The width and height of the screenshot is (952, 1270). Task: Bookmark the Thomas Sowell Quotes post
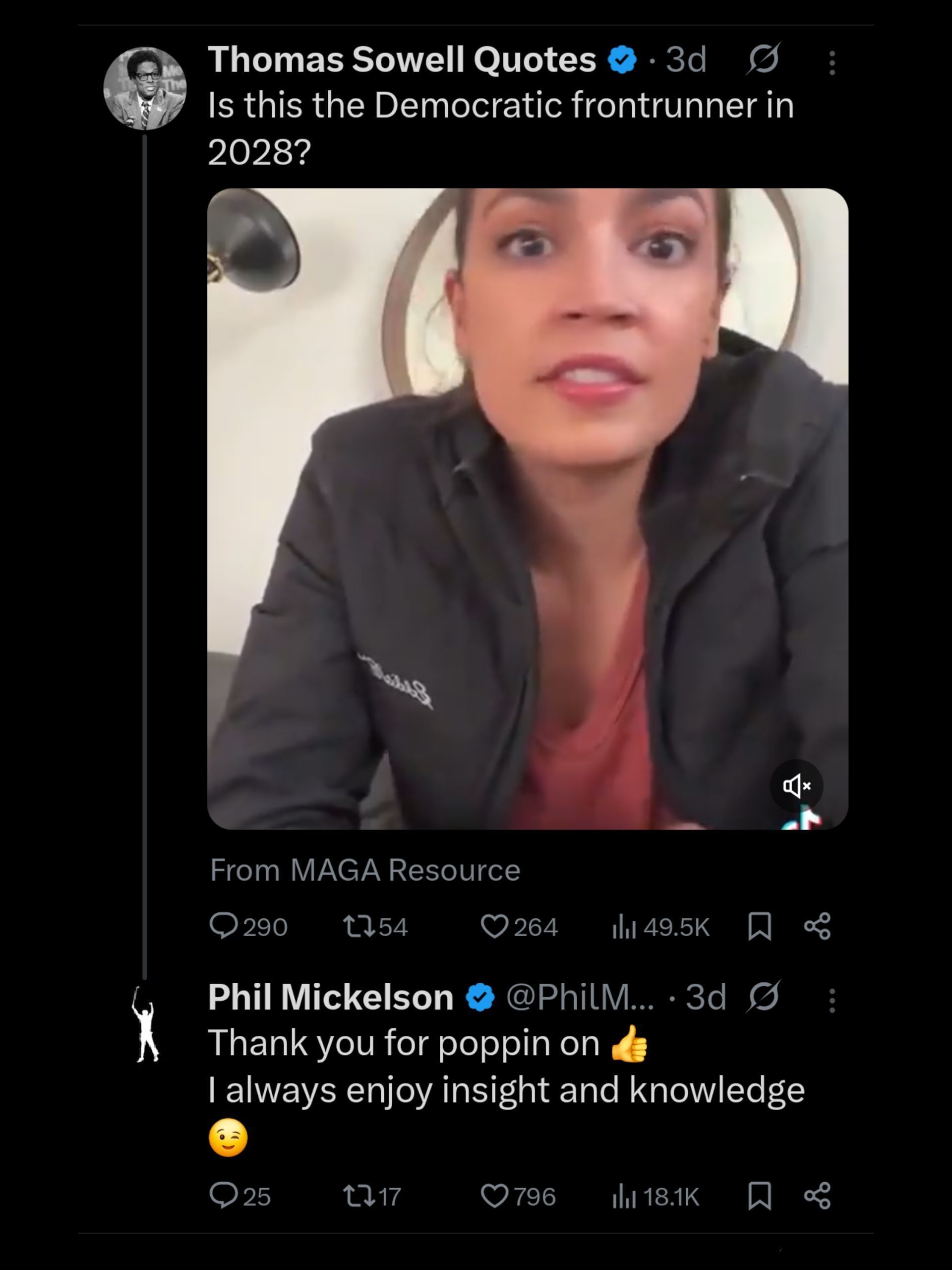(759, 926)
